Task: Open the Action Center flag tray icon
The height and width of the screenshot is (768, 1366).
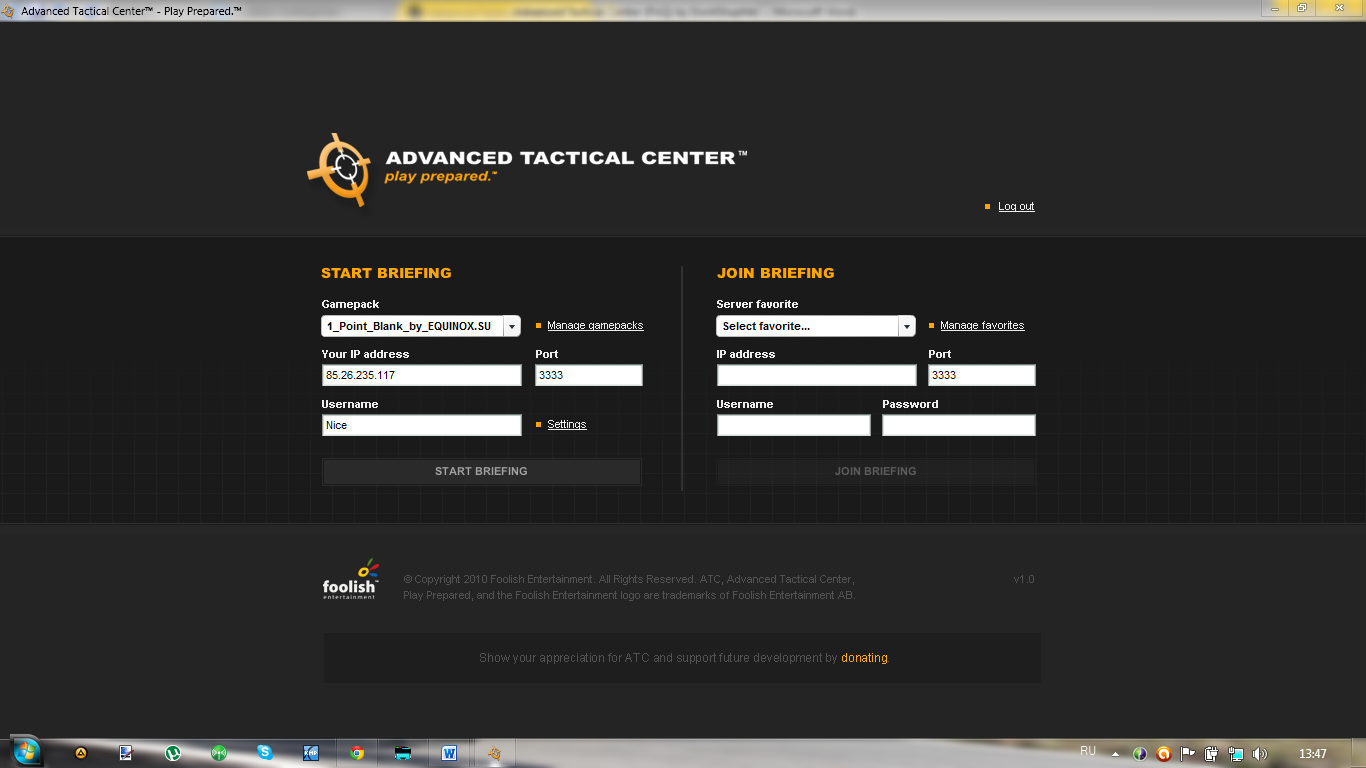Action: (x=1188, y=754)
